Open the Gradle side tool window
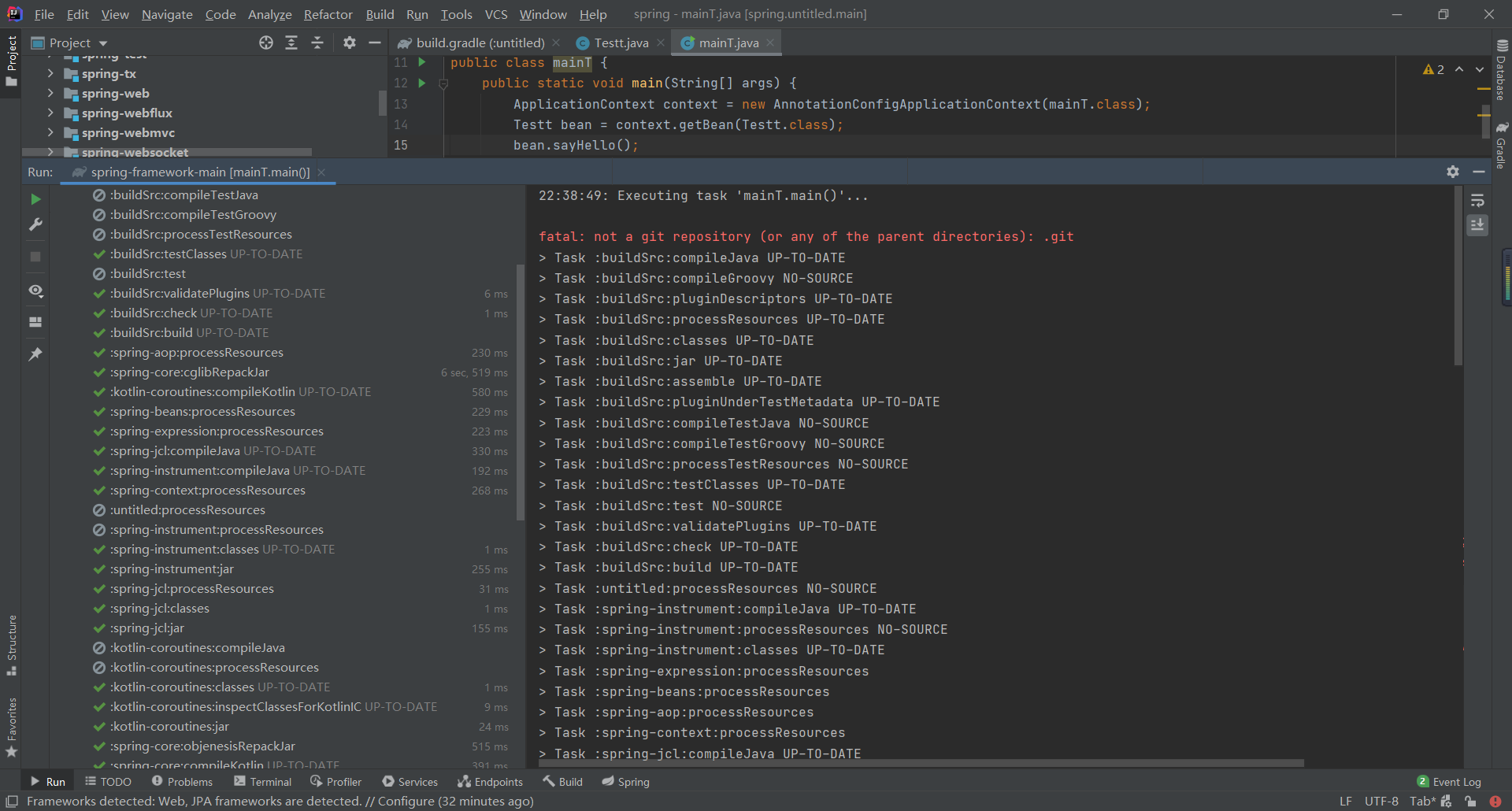The image size is (1512, 811). click(x=1502, y=145)
